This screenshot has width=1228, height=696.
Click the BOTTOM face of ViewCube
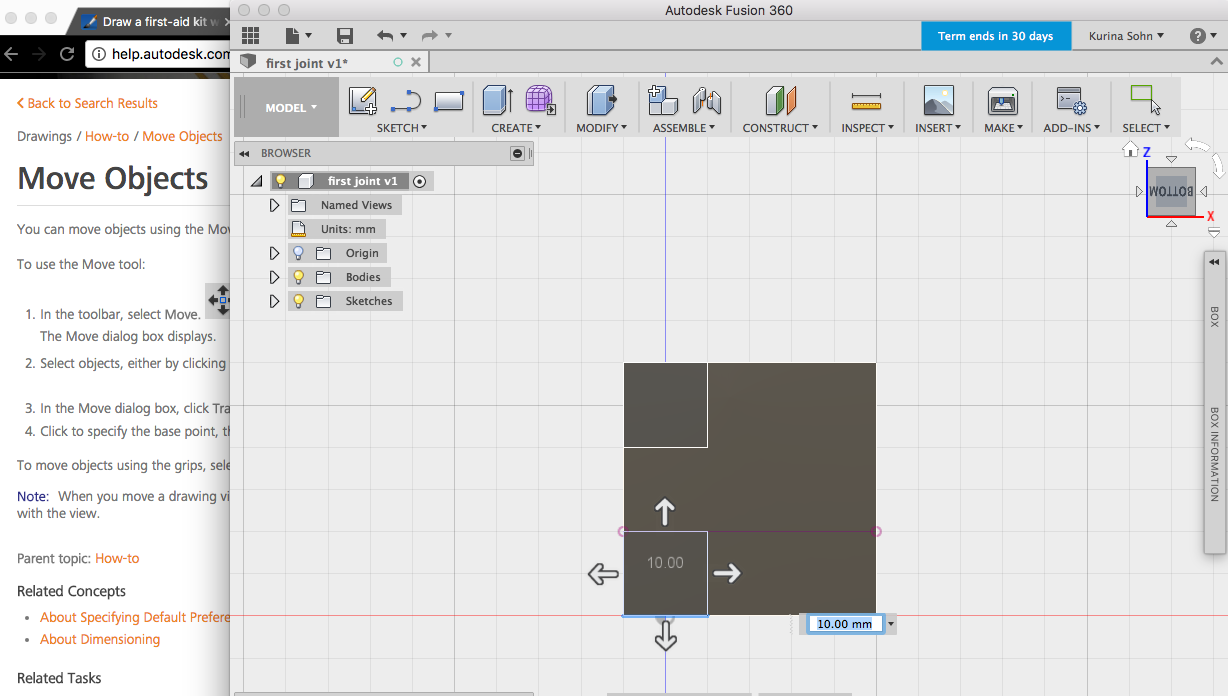pyautogui.click(x=1171, y=191)
